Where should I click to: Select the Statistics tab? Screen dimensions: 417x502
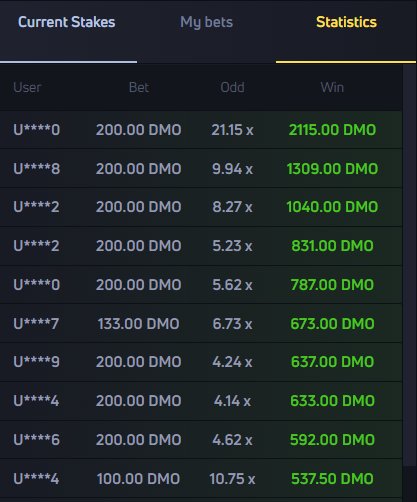point(346,22)
